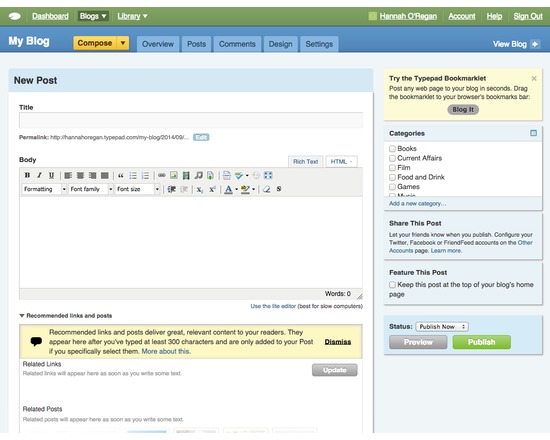The width and height of the screenshot is (550, 440).
Task: Click the Preview button
Action: coord(418,342)
